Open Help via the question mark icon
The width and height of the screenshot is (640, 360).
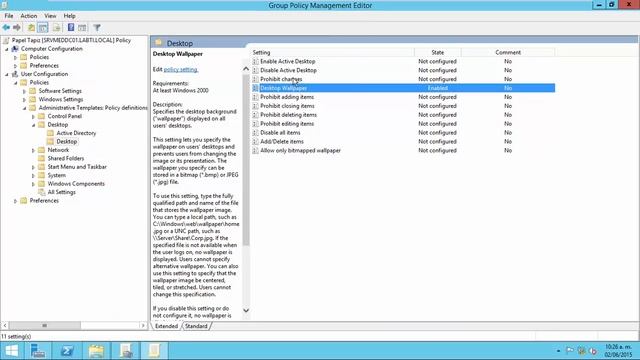pyautogui.click(x=71, y=27)
